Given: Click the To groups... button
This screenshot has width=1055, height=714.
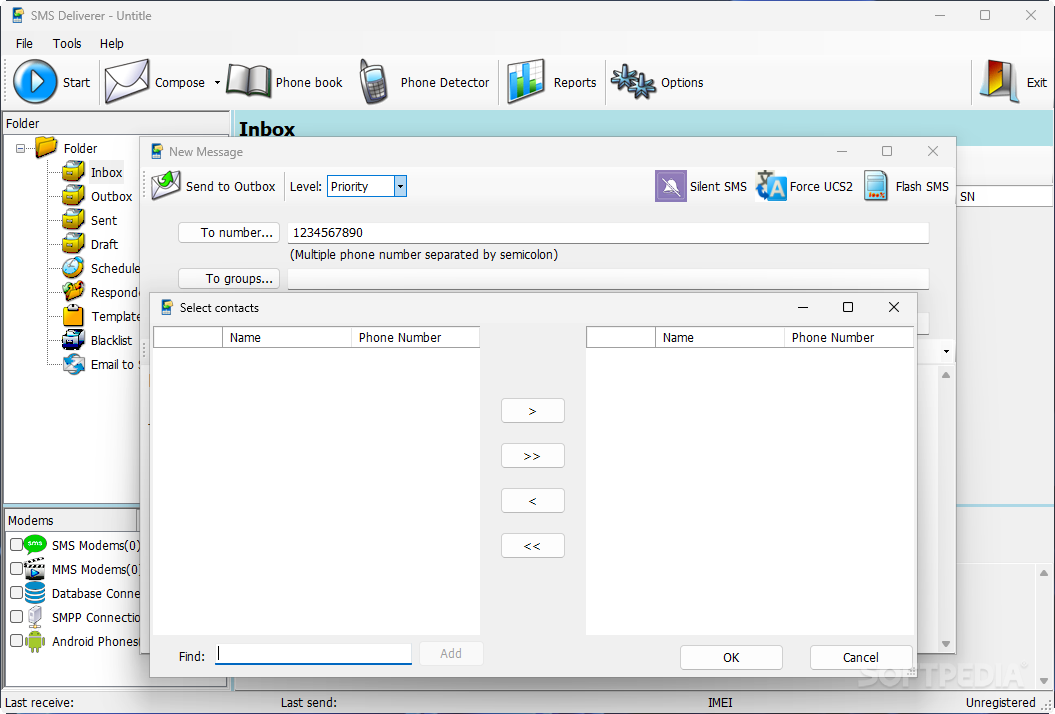Looking at the screenshot, I should [x=229, y=279].
